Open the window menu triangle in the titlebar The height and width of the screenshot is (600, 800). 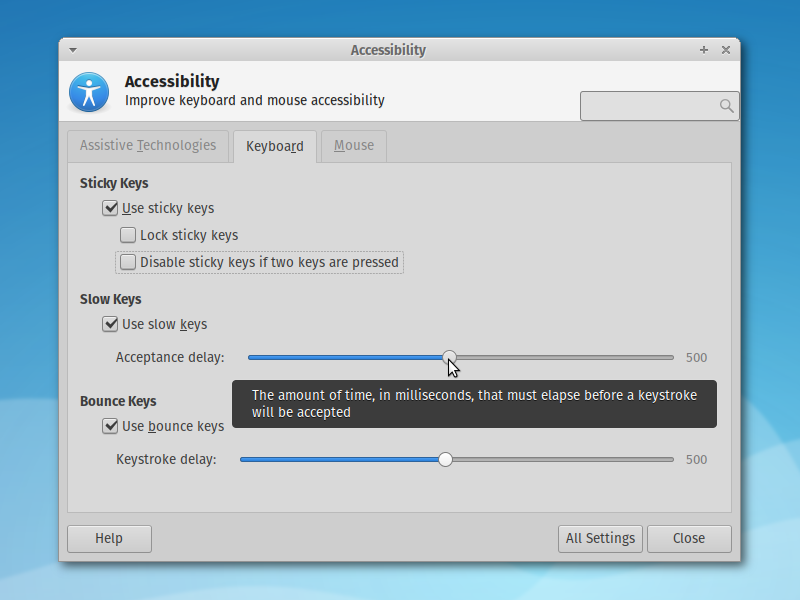pyautogui.click(x=72, y=49)
